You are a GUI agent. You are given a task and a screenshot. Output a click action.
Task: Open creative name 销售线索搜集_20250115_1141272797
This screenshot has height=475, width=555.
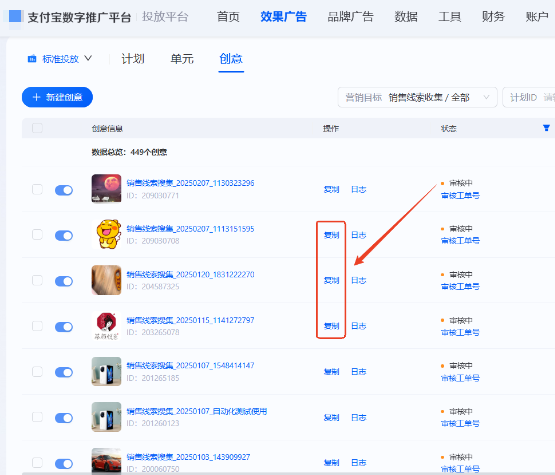[190, 320]
